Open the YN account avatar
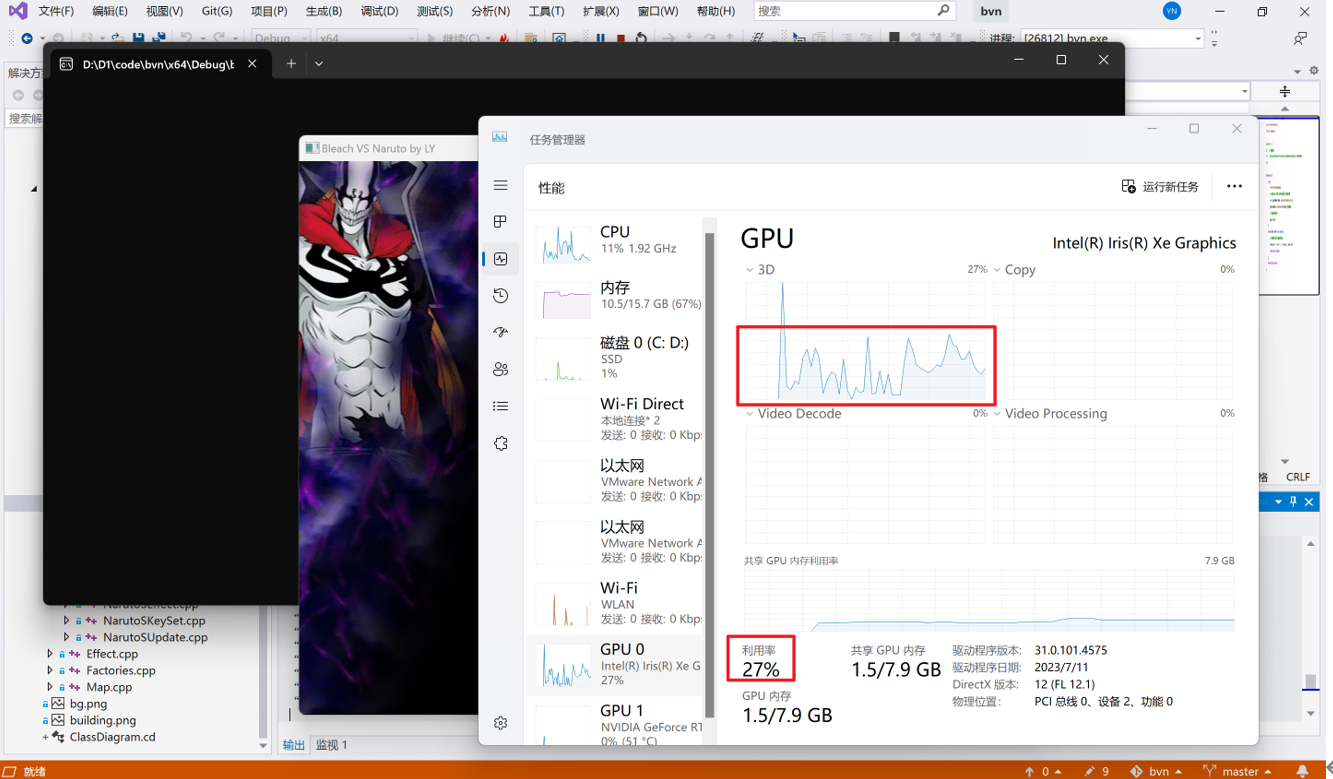Image resolution: width=1333 pixels, height=779 pixels. (1172, 11)
